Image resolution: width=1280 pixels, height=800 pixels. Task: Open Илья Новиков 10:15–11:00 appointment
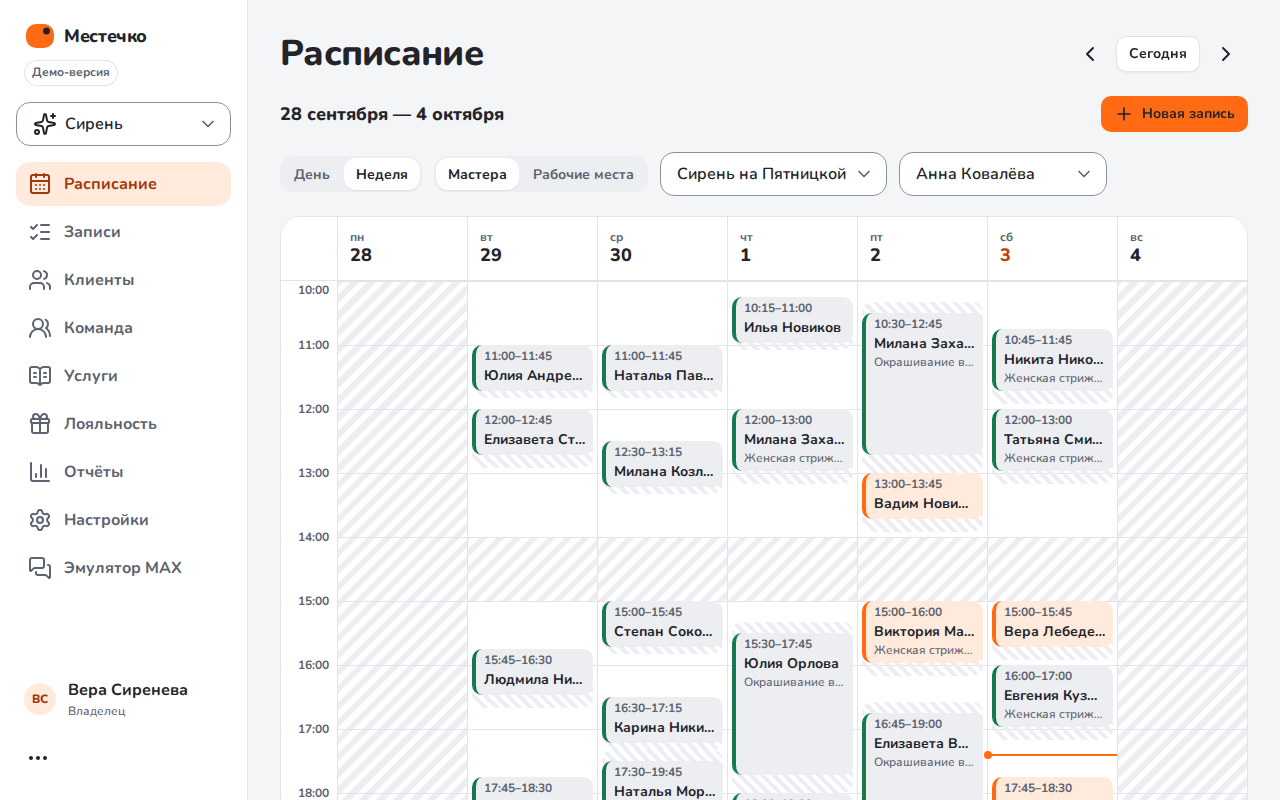pyautogui.click(x=792, y=319)
